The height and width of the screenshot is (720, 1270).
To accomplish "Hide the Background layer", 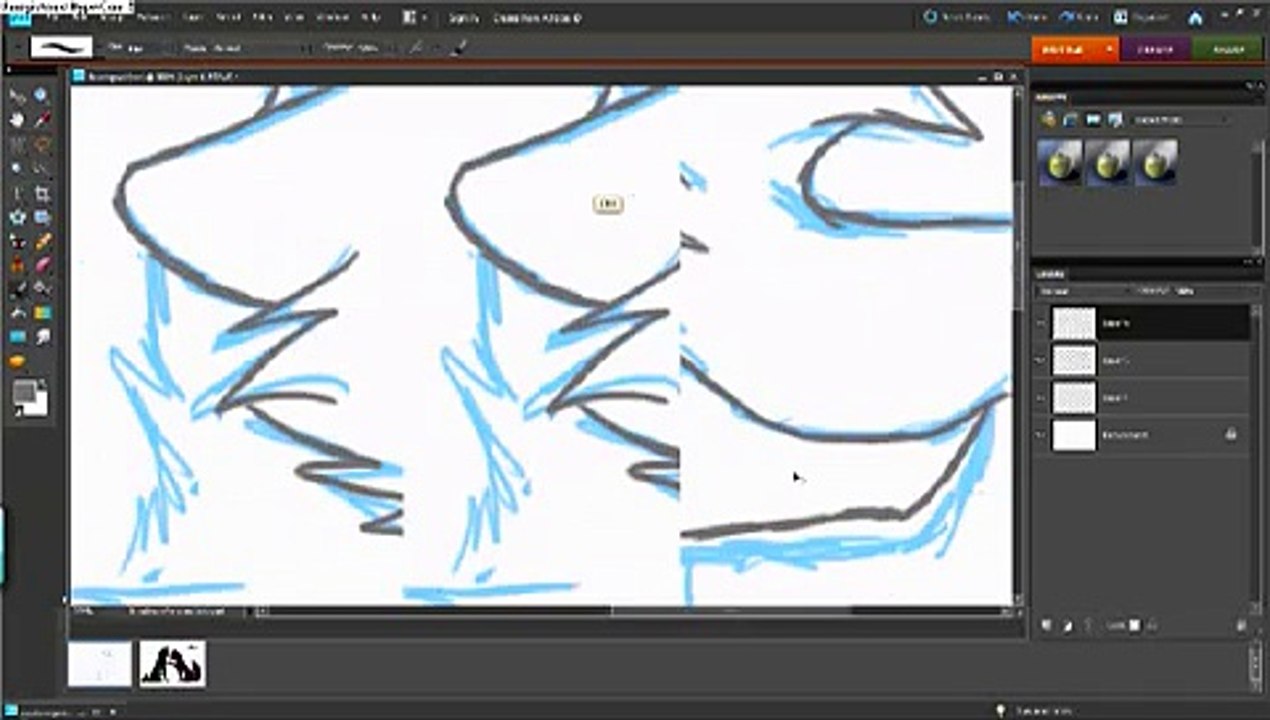I will tap(1042, 435).
